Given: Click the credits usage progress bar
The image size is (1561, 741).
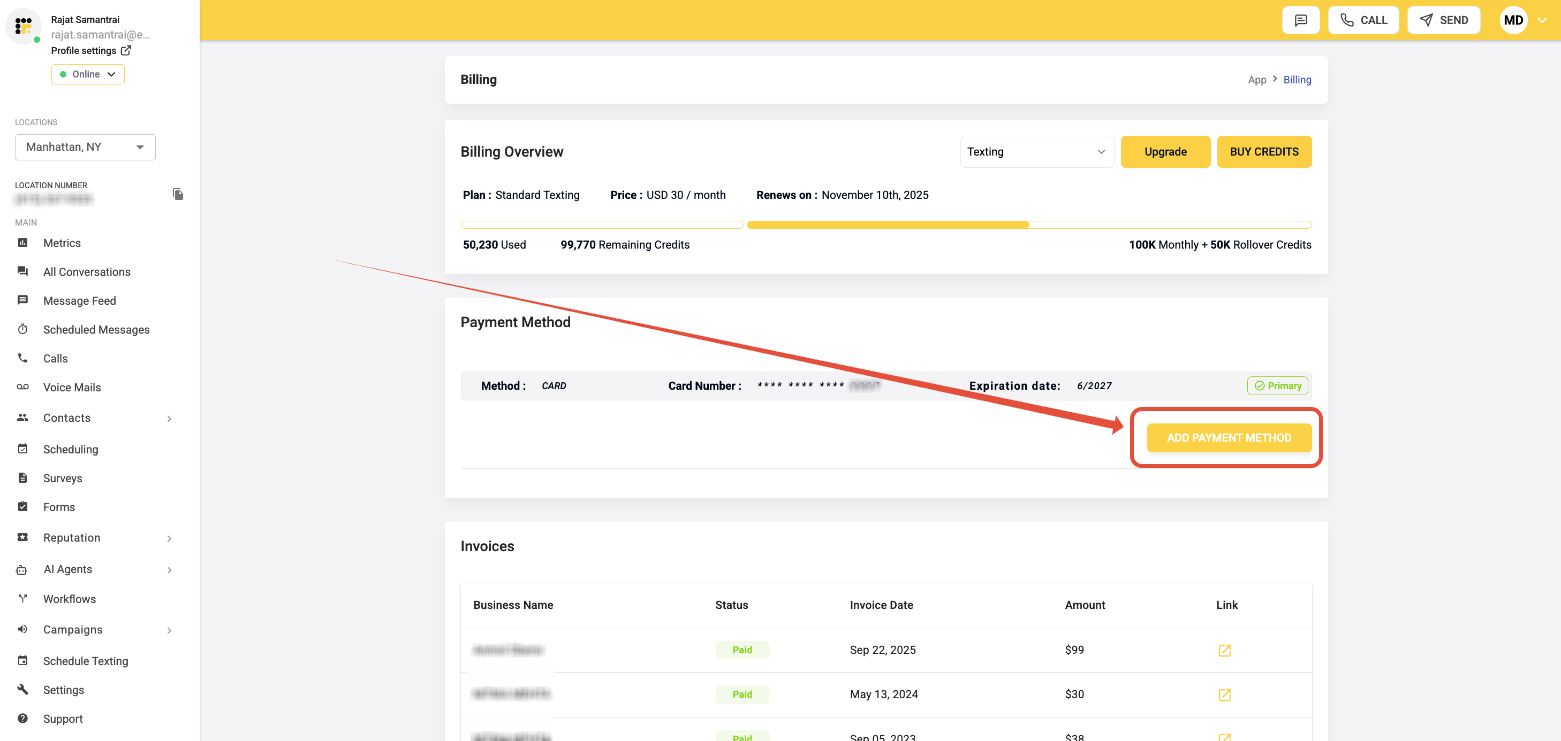Looking at the screenshot, I should 886,225.
